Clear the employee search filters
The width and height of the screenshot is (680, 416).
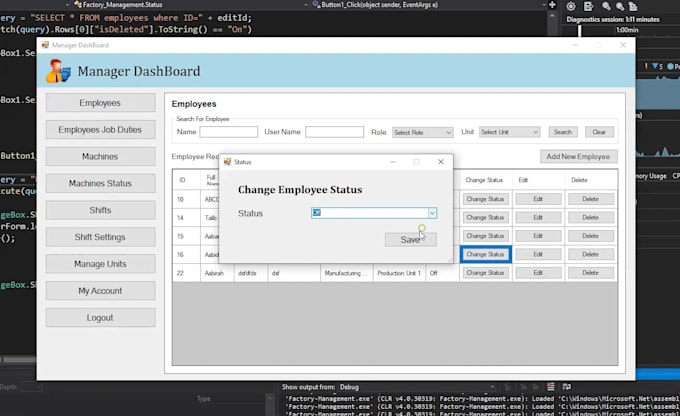coord(598,132)
